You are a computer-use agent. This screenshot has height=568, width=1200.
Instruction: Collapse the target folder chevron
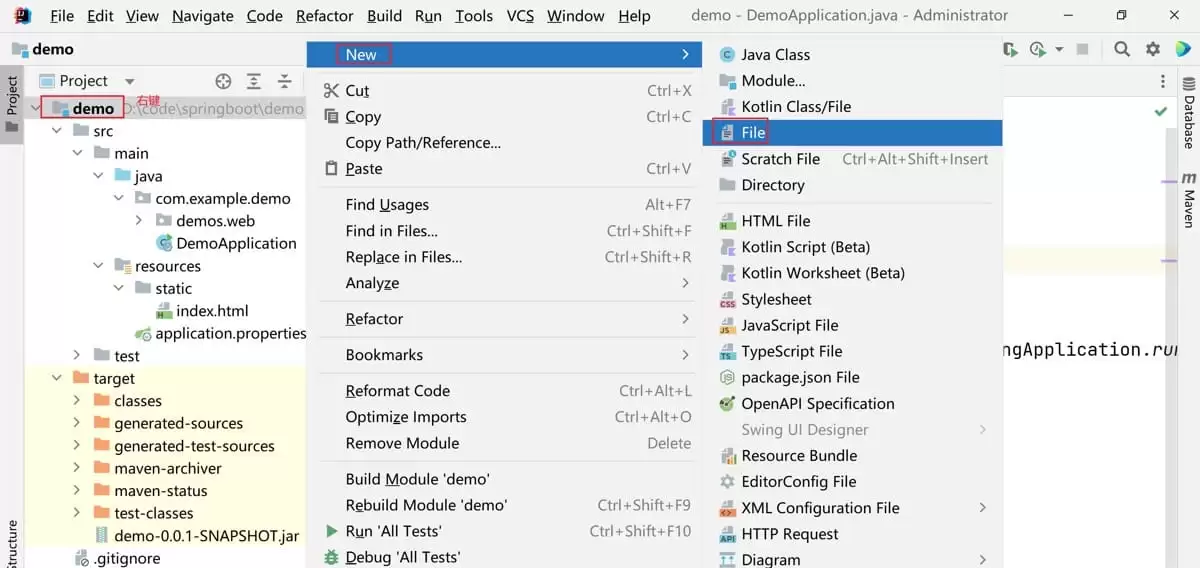click(x=57, y=378)
